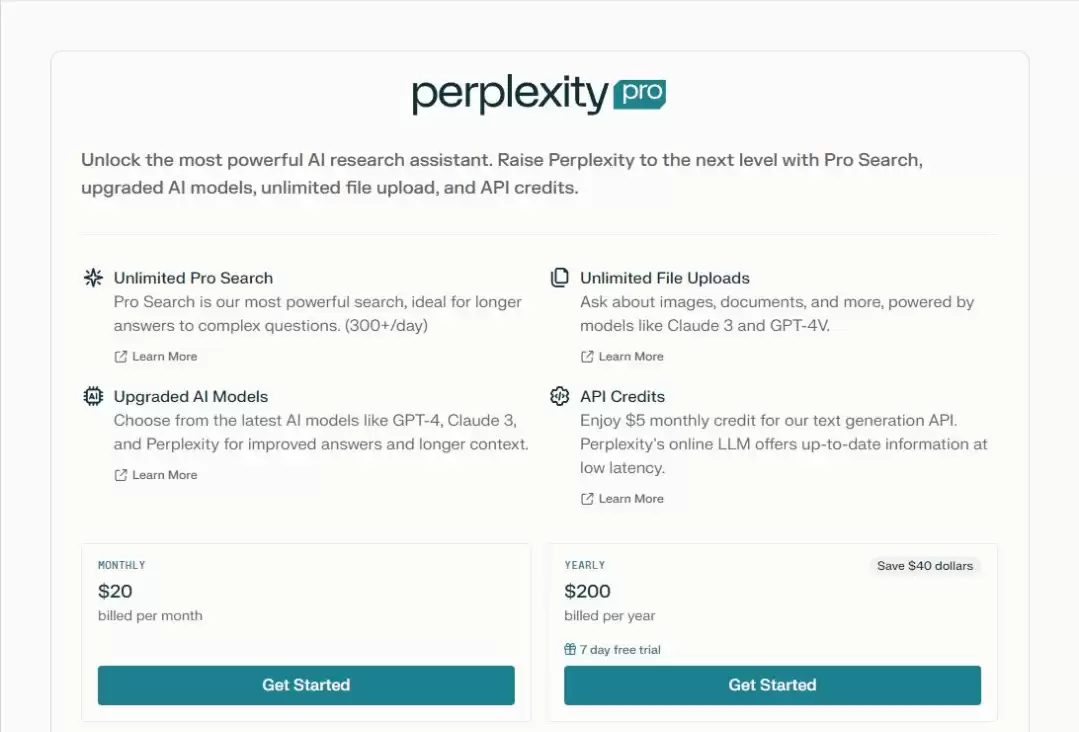
Task: Click external-link icon under Unlimited File Uploads
Action: click(x=587, y=356)
